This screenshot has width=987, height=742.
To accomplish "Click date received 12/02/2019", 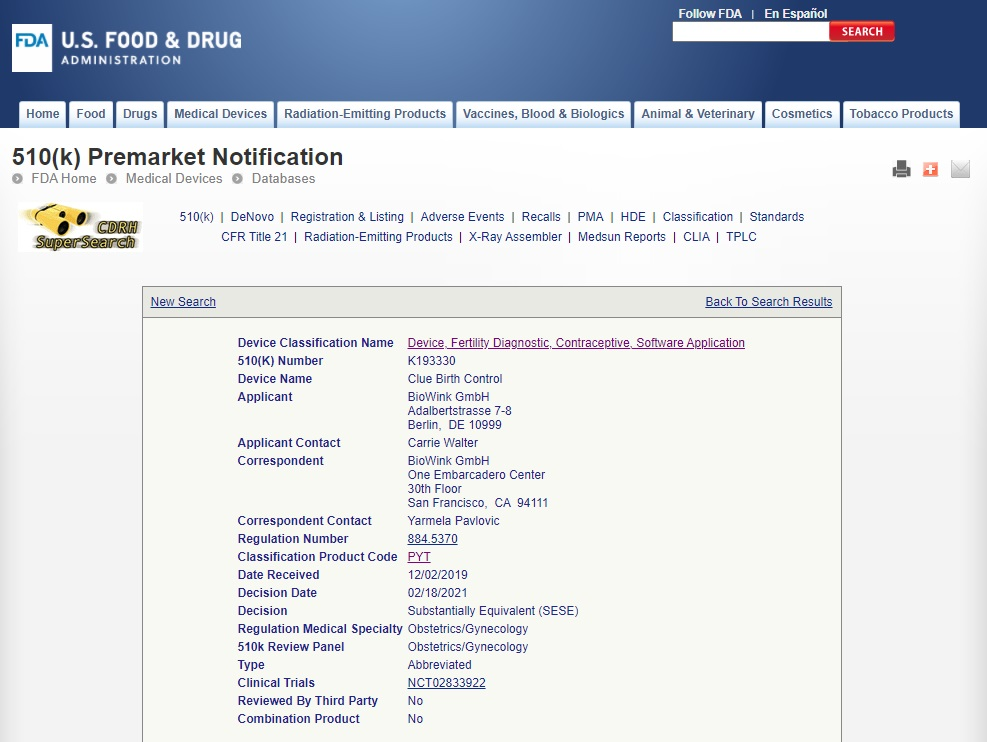I will [x=437, y=575].
